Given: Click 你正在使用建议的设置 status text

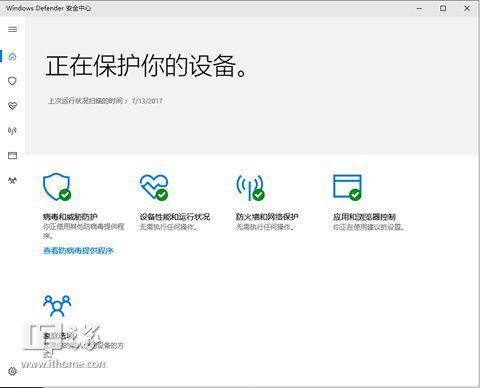Looking at the screenshot, I should 369,227.
